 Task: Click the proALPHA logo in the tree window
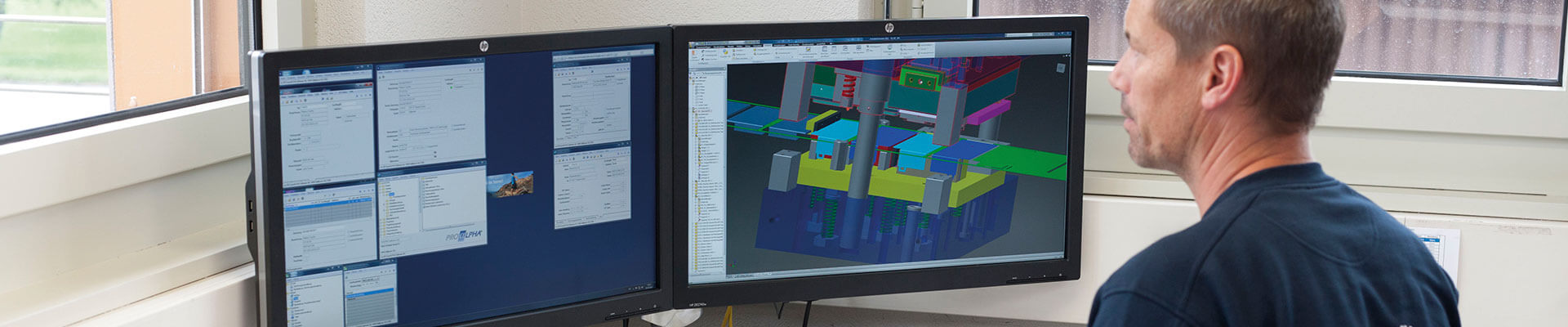point(464,235)
